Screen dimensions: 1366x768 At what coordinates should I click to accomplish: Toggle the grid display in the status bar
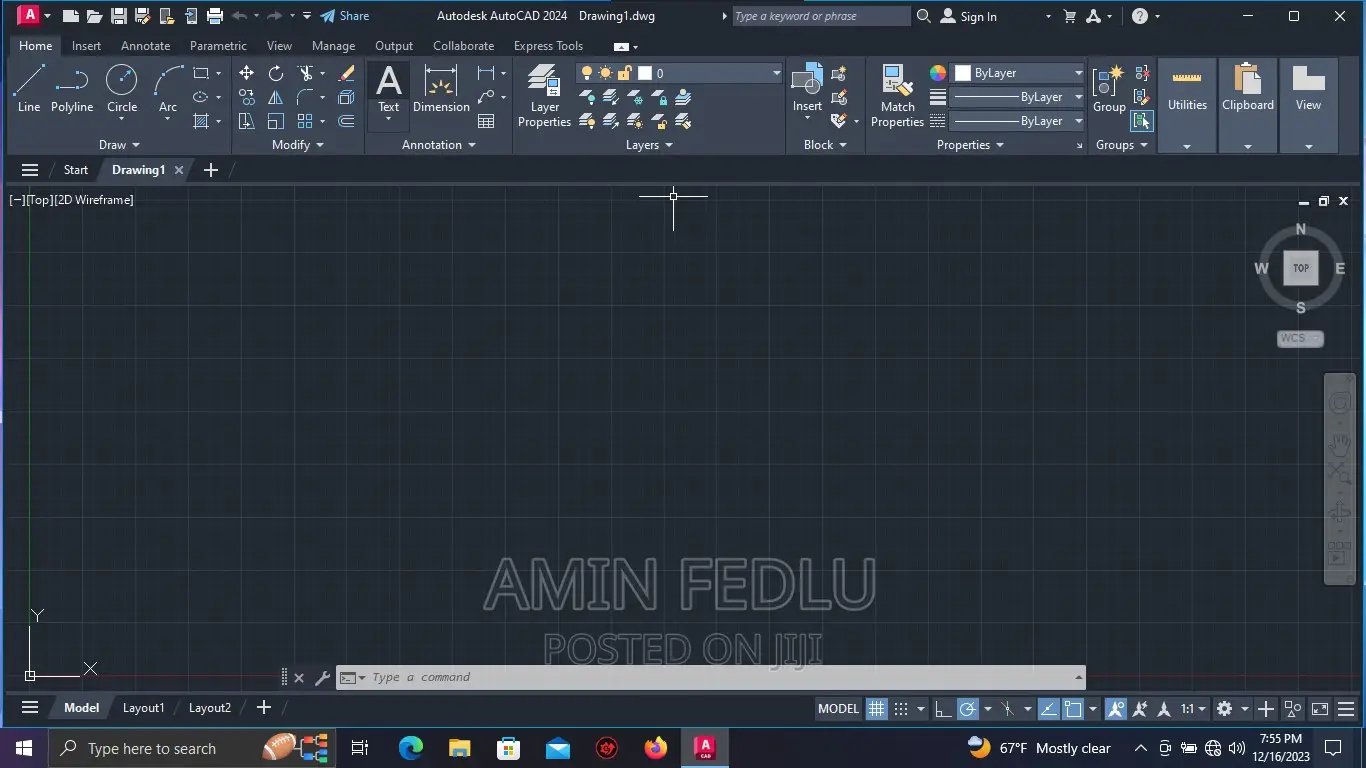point(875,708)
